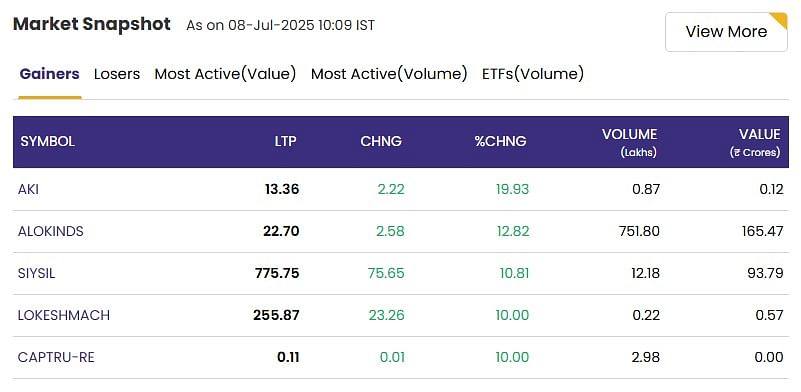Click the LTP column header
The width and height of the screenshot is (801, 392).
tap(285, 142)
